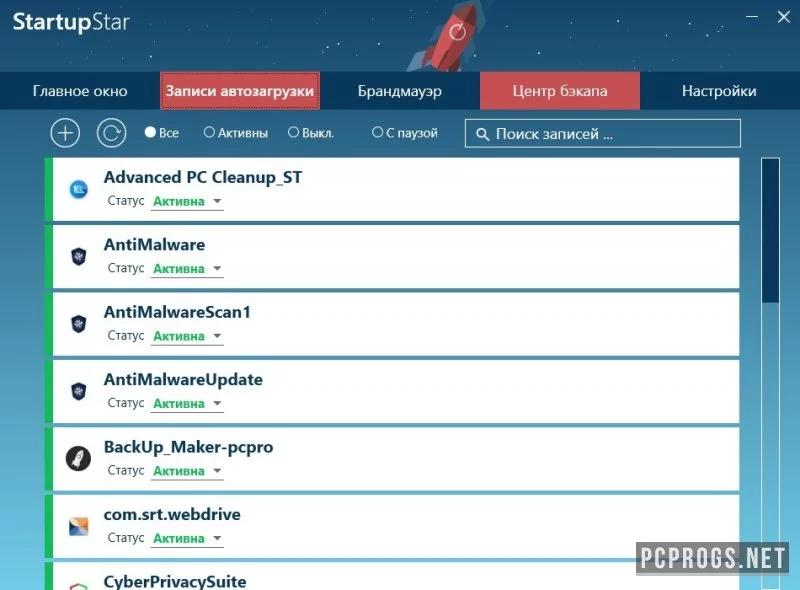
Task: Click the add new entry plus icon
Action: tap(65, 133)
